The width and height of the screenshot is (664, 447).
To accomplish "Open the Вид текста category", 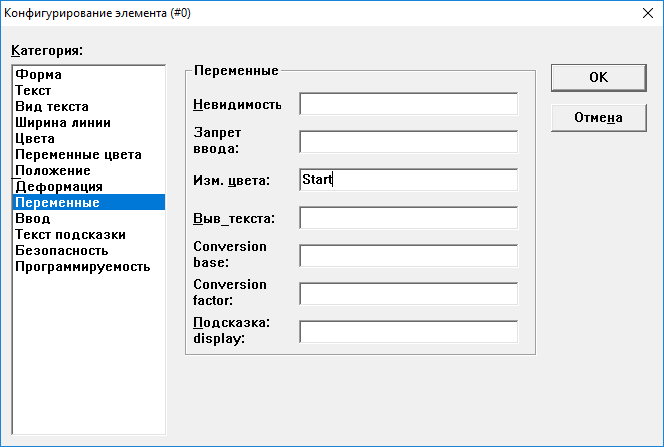I will [x=52, y=107].
